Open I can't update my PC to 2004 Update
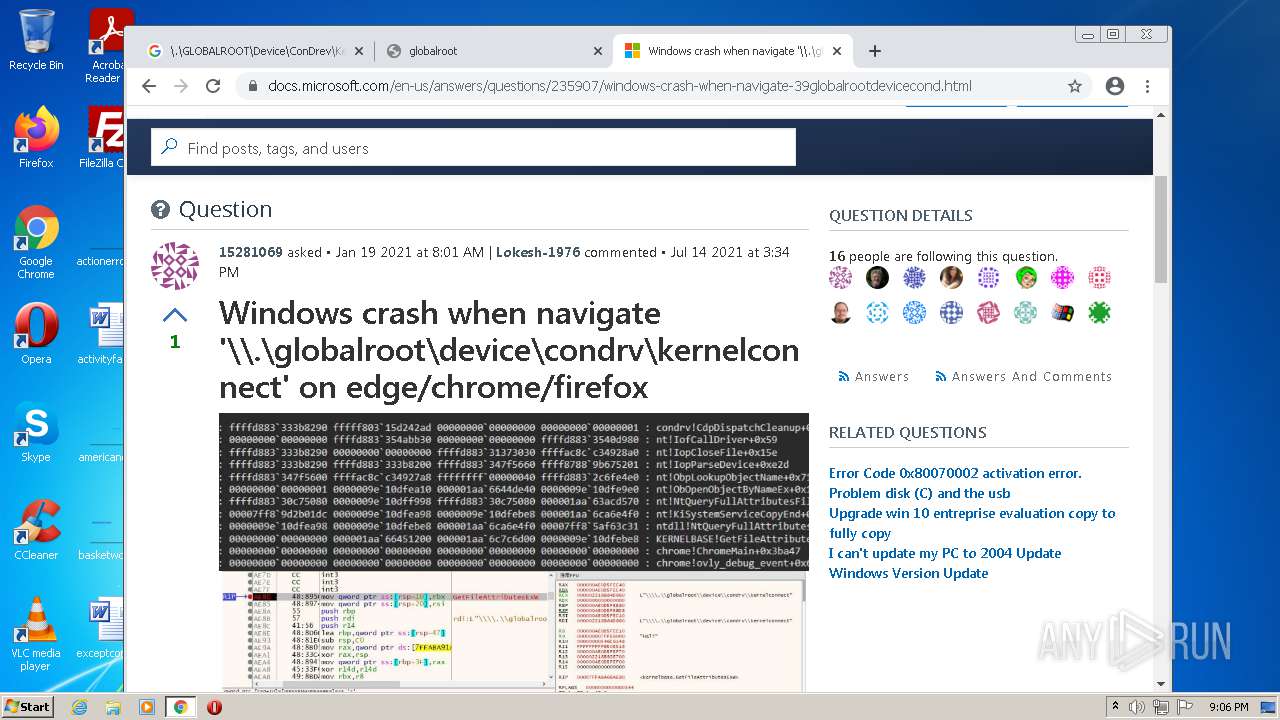 click(945, 553)
